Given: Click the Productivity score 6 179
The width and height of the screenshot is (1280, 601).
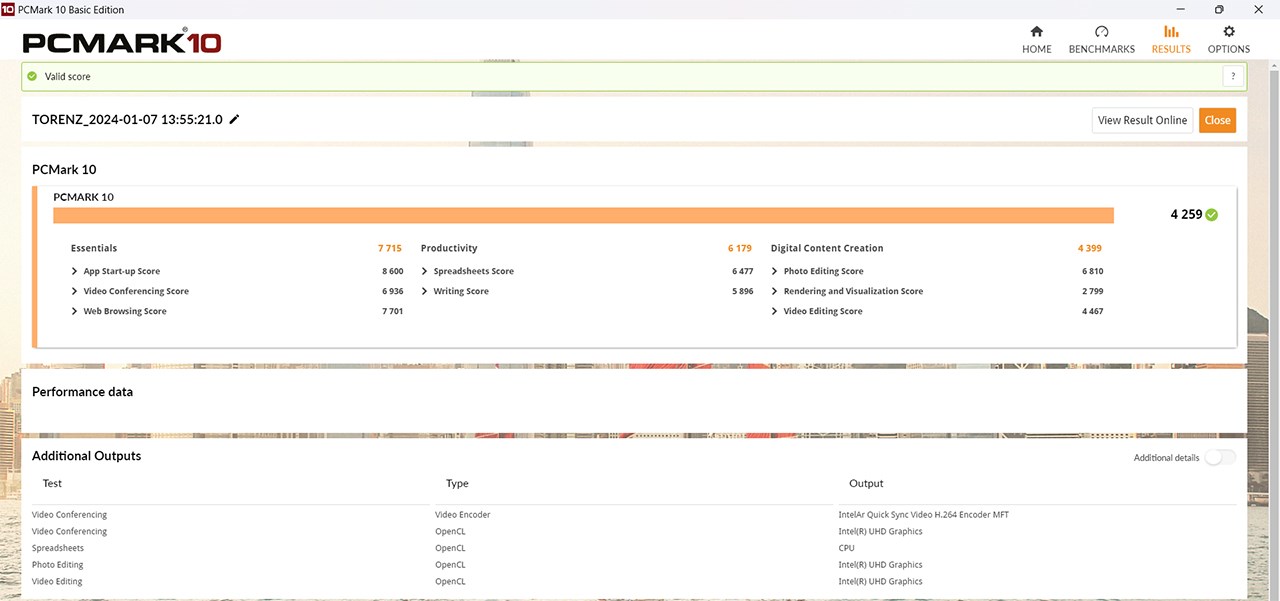Looking at the screenshot, I should click(740, 248).
